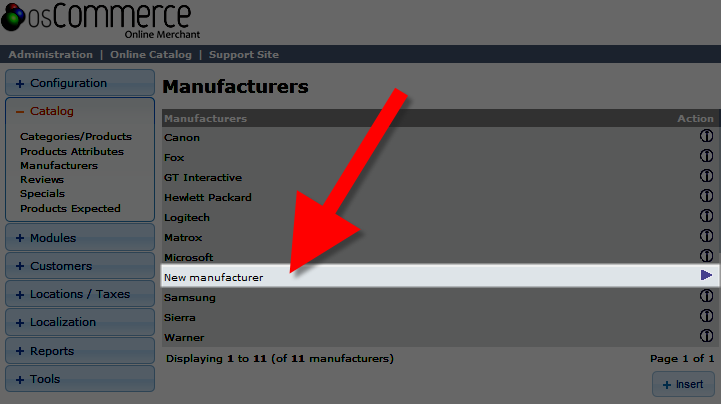Expand the Customers sidebar section
This screenshot has width=721, height=404.
(x=80, y=266)
